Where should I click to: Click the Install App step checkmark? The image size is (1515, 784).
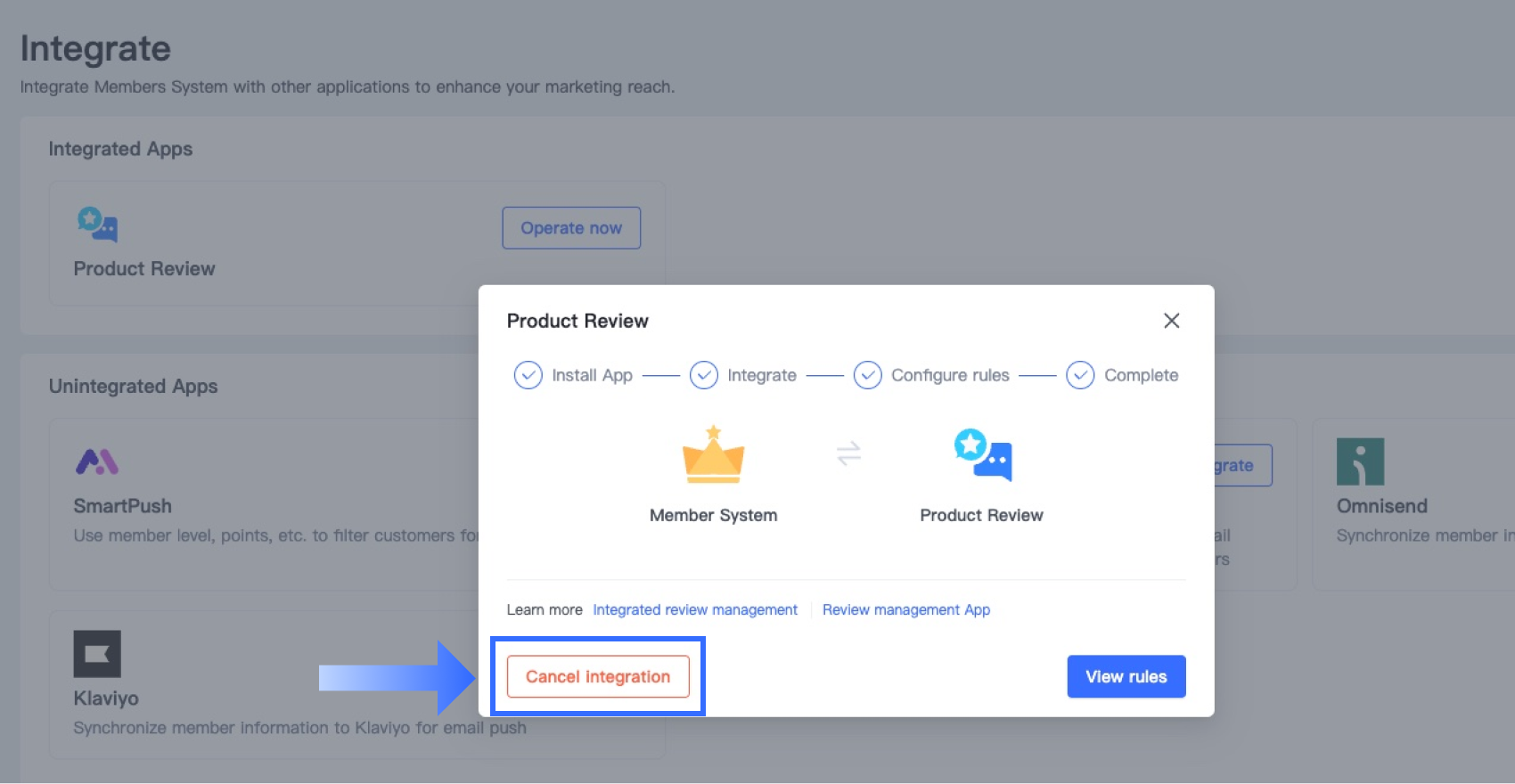pyautogui.click(x=528, y=375)
